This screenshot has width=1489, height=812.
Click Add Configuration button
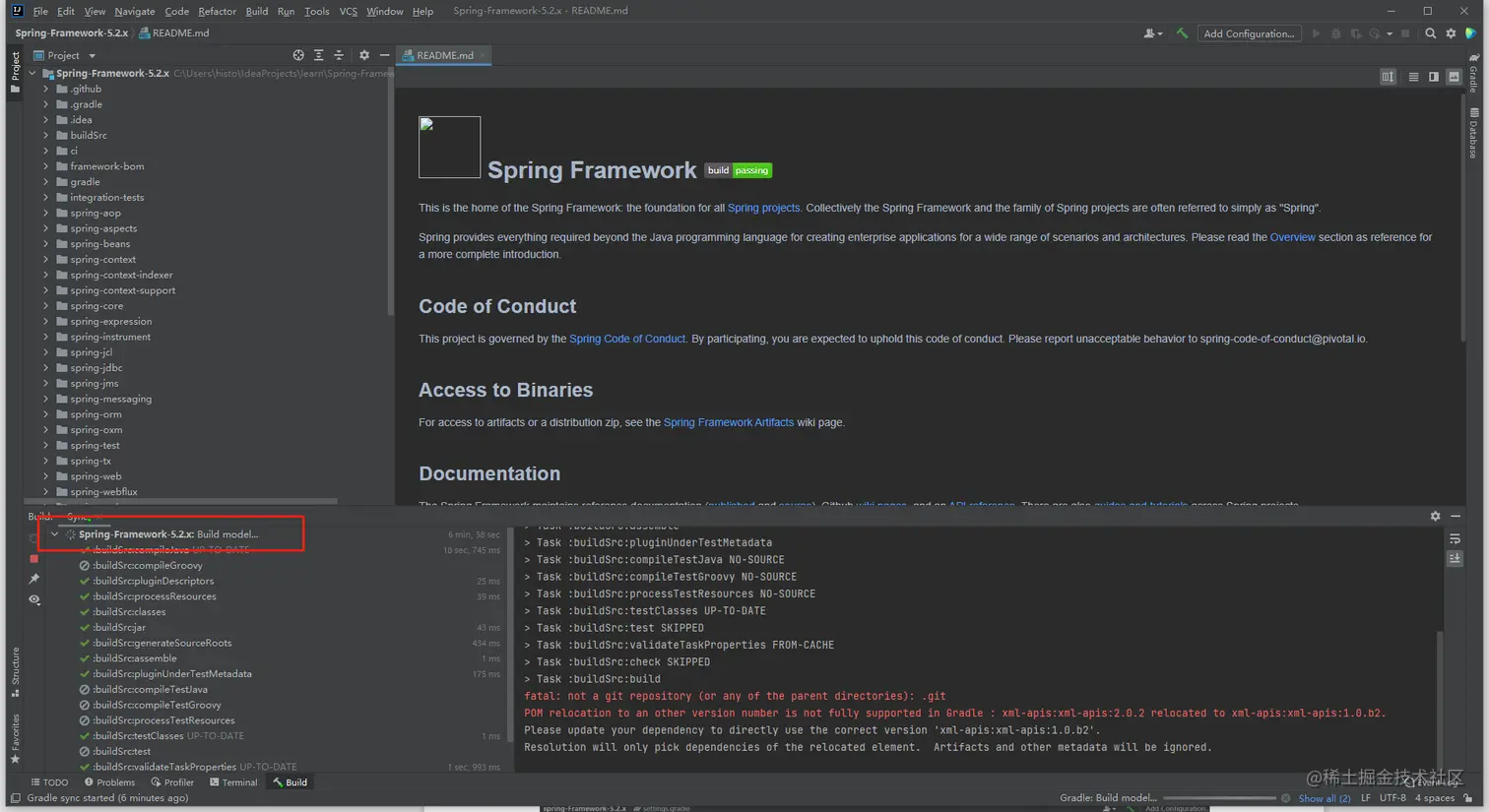coord(1249,33)
